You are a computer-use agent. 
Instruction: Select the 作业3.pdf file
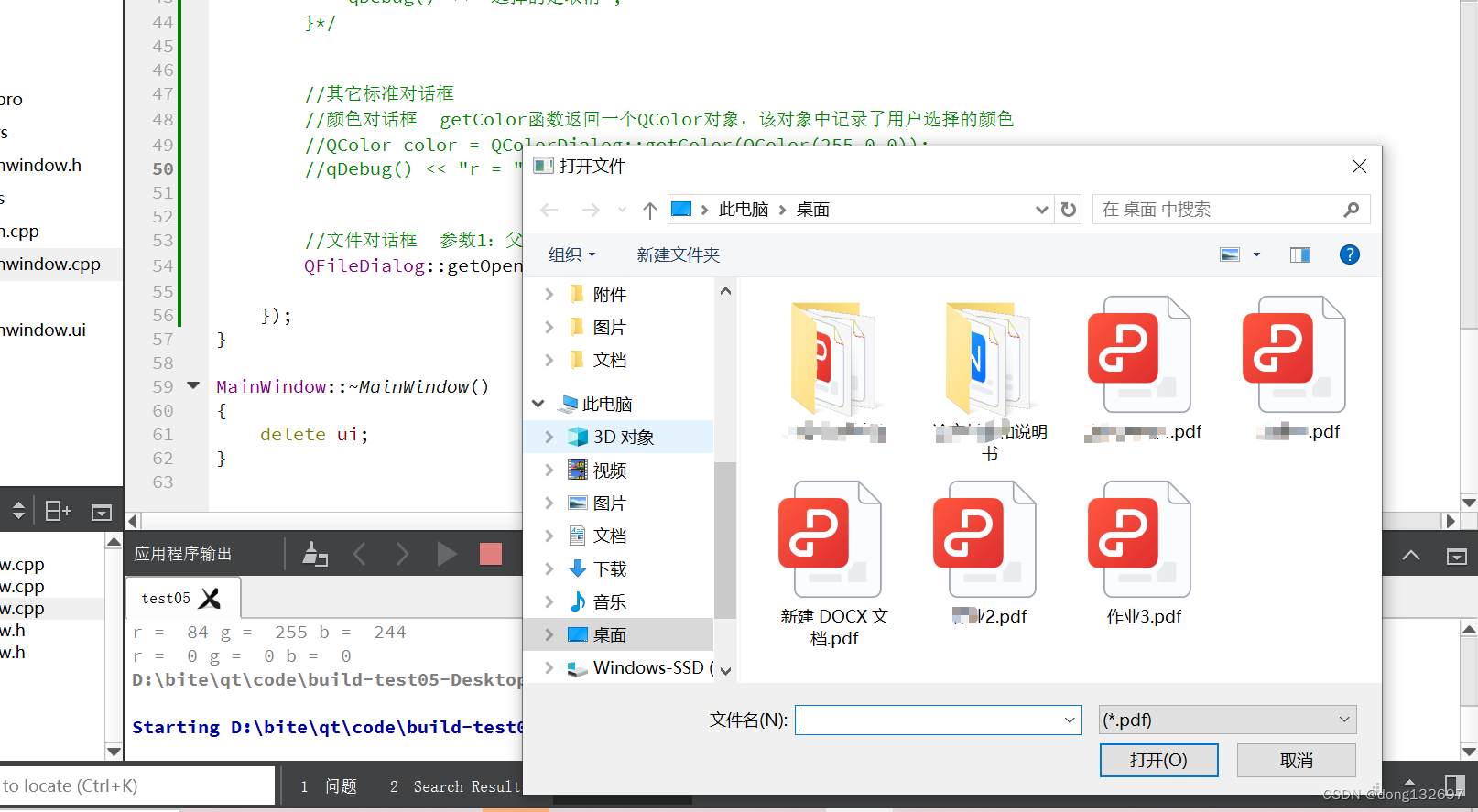point(1143,553)
